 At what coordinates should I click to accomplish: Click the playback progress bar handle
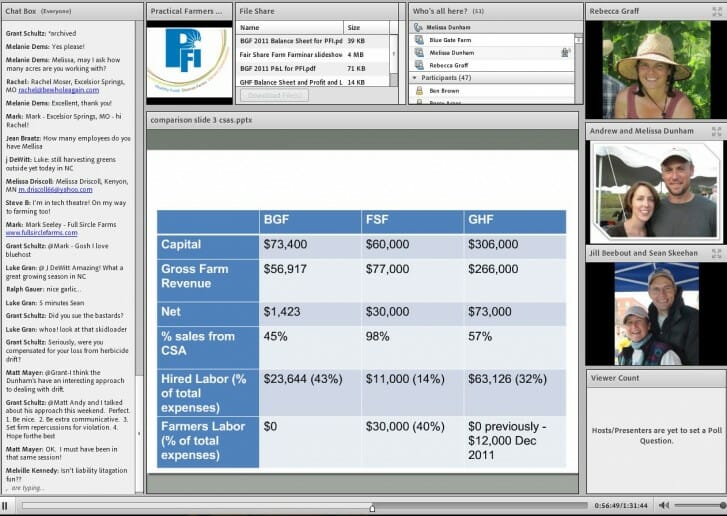(373, 507)
